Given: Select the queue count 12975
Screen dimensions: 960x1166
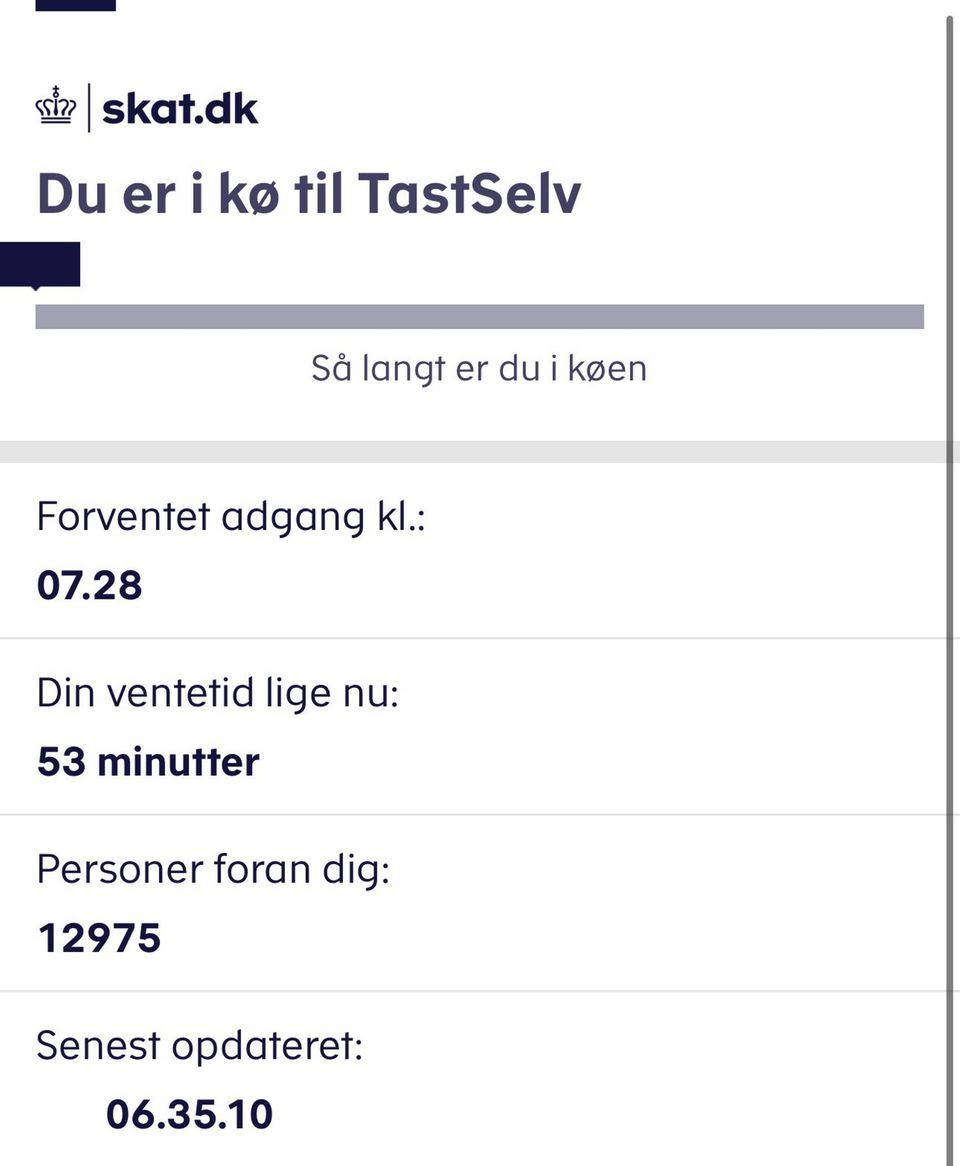Looking at the screenshot, I should click(99, 938).
